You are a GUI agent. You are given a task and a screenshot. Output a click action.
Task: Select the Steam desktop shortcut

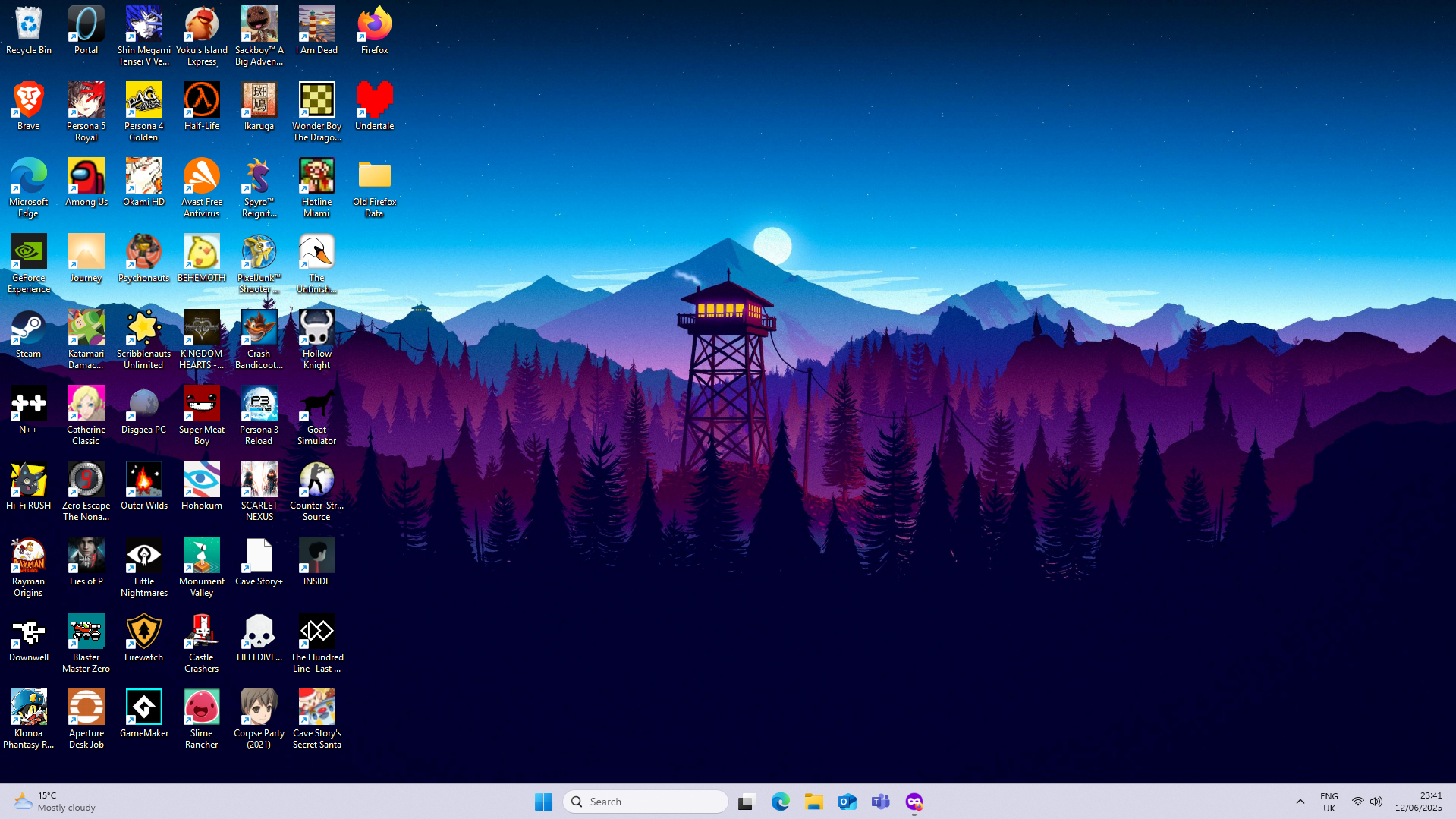point(29,328)
